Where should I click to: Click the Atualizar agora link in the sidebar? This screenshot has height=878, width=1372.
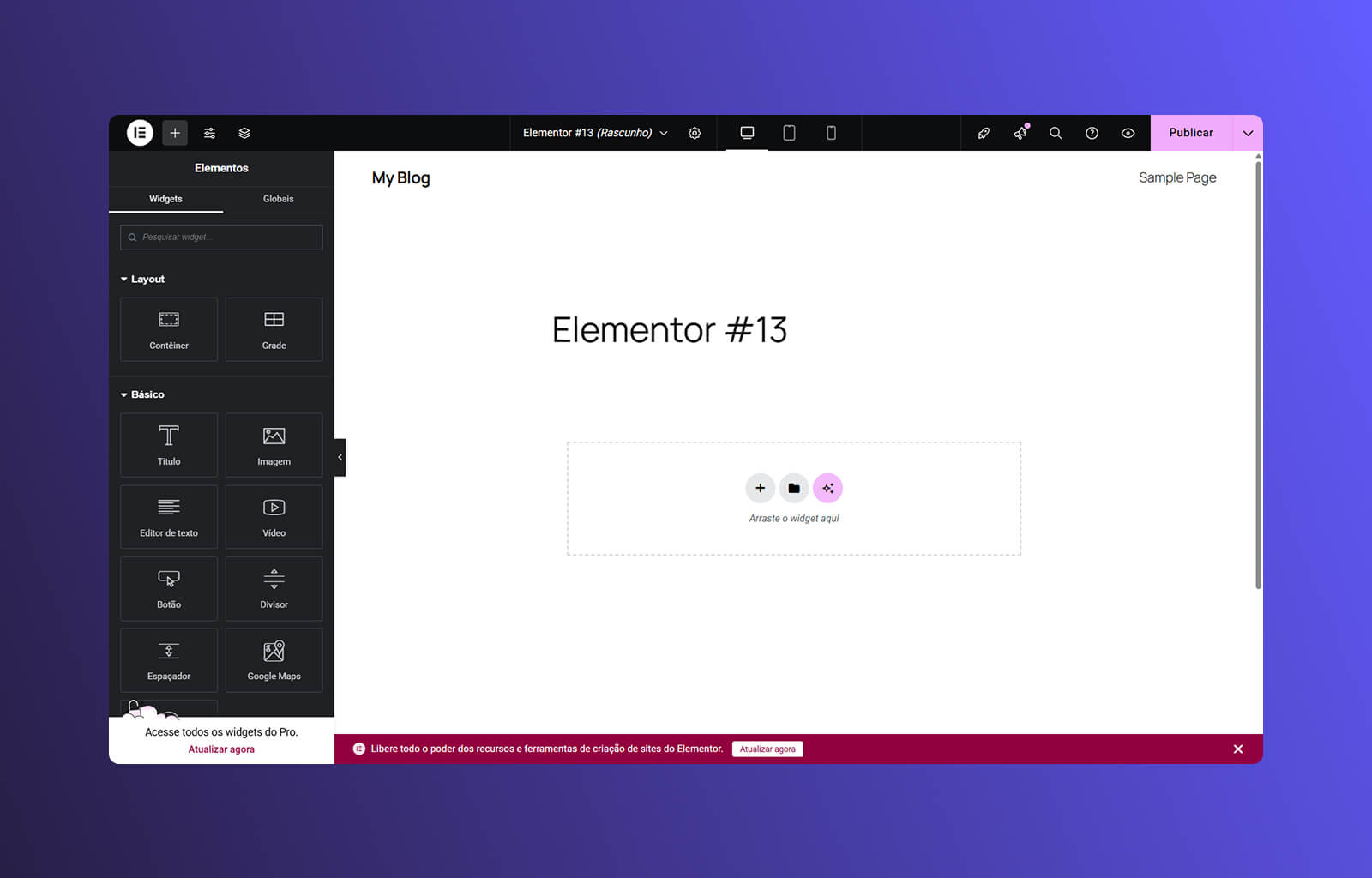coord(221,749)
